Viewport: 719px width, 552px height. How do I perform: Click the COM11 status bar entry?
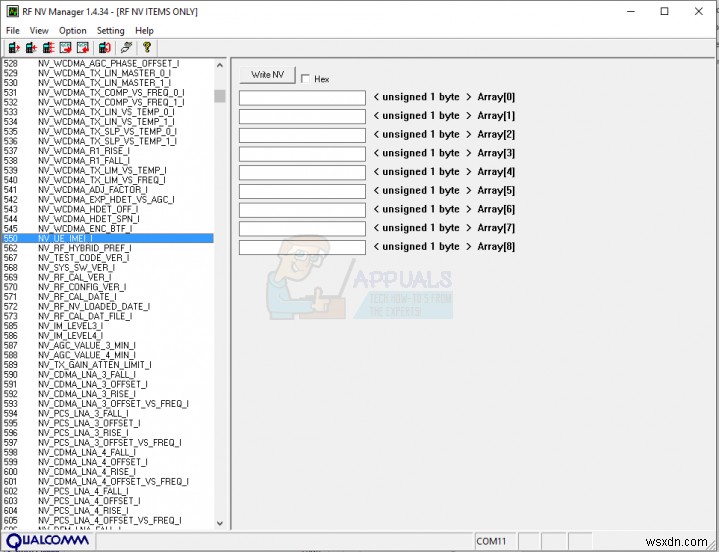click(x=494, y=541)
